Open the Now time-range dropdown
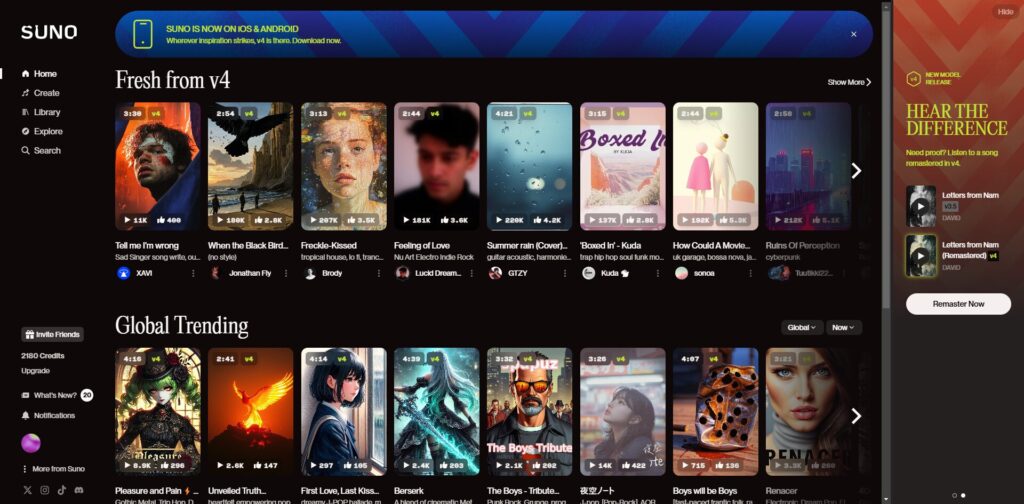1024x504 pixels. coord(843,327)
